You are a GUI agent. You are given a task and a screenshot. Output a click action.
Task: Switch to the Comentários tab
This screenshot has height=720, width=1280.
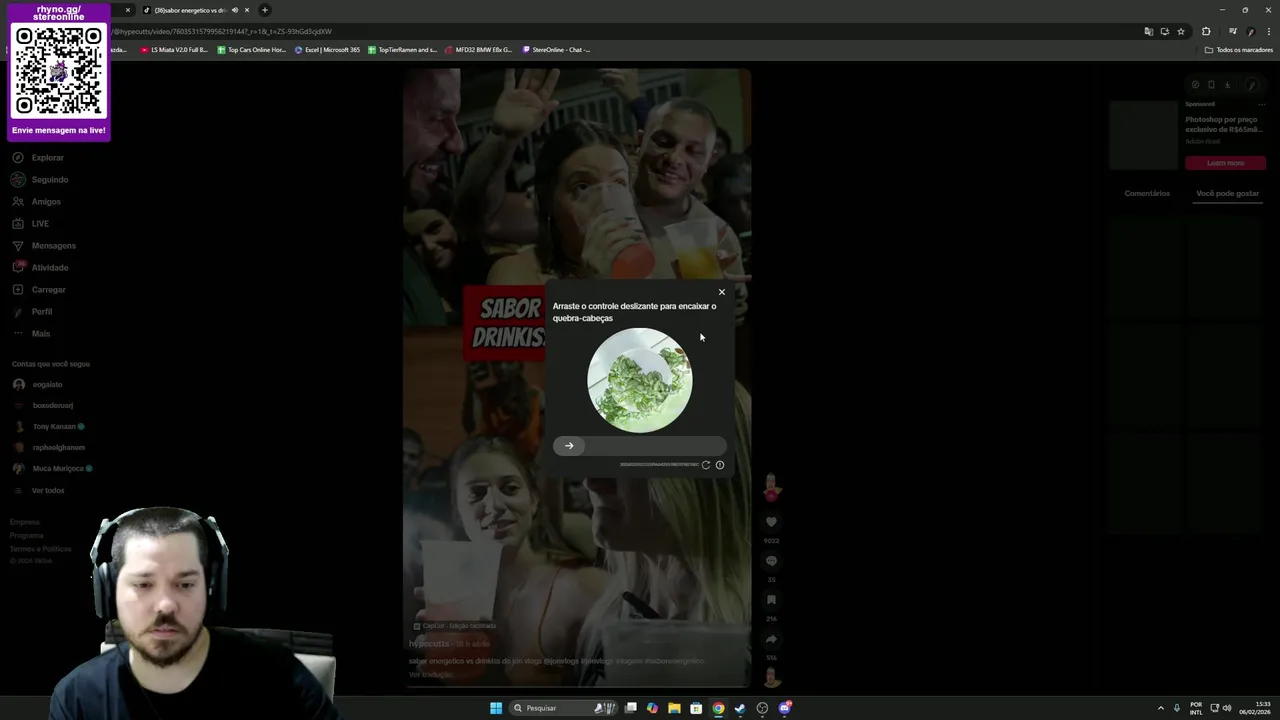1147,193
